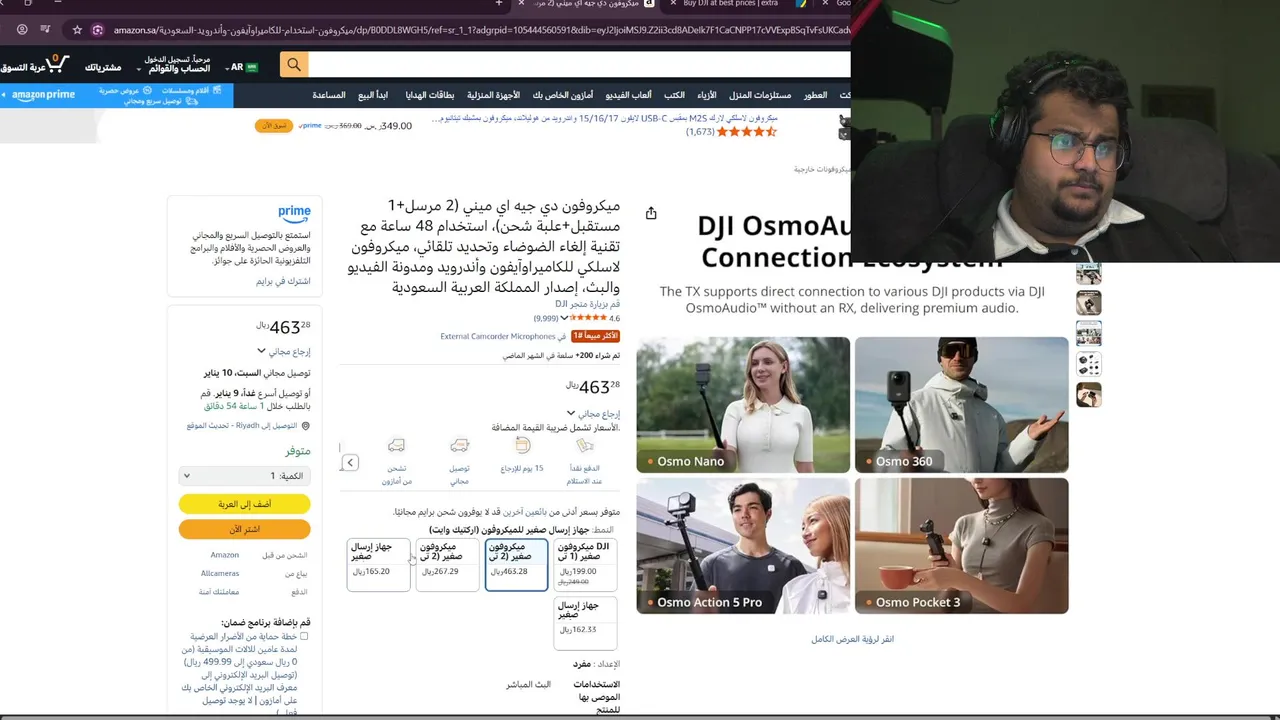Click the cash on delivery icon

(x=585, y=445)
